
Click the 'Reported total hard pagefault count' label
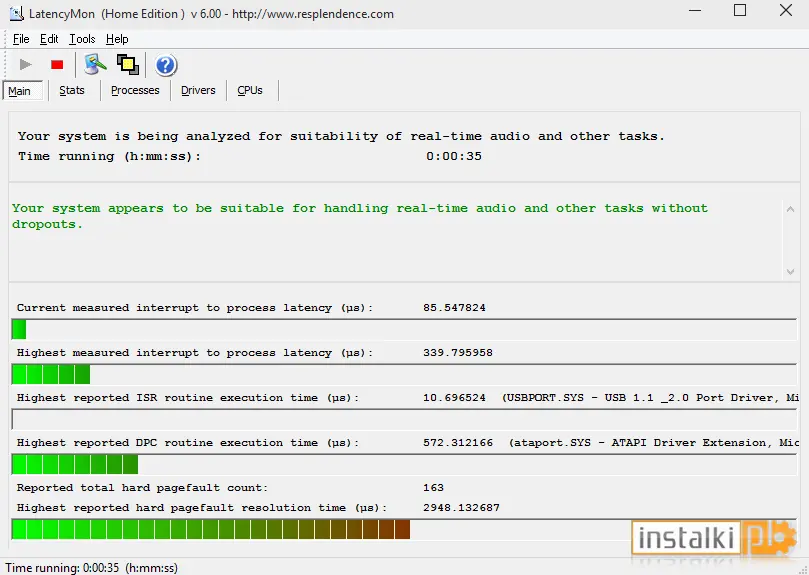[142, 487]
